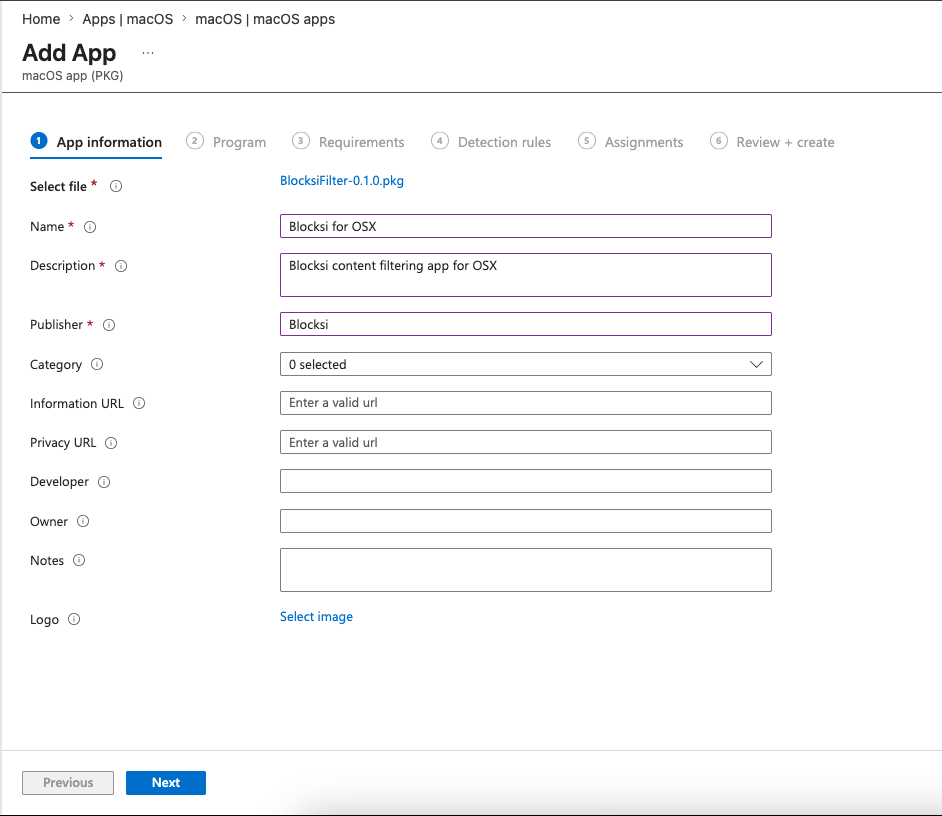
Task: Navigate to Apps | macOS breadcrumb
Action: tap(127, 19)
